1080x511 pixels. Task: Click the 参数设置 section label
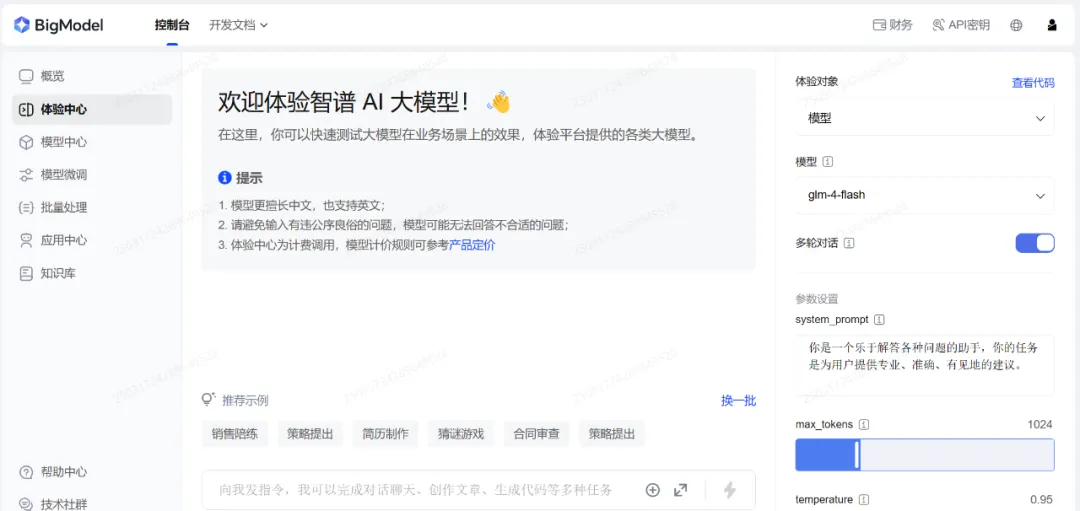[817, 299]
